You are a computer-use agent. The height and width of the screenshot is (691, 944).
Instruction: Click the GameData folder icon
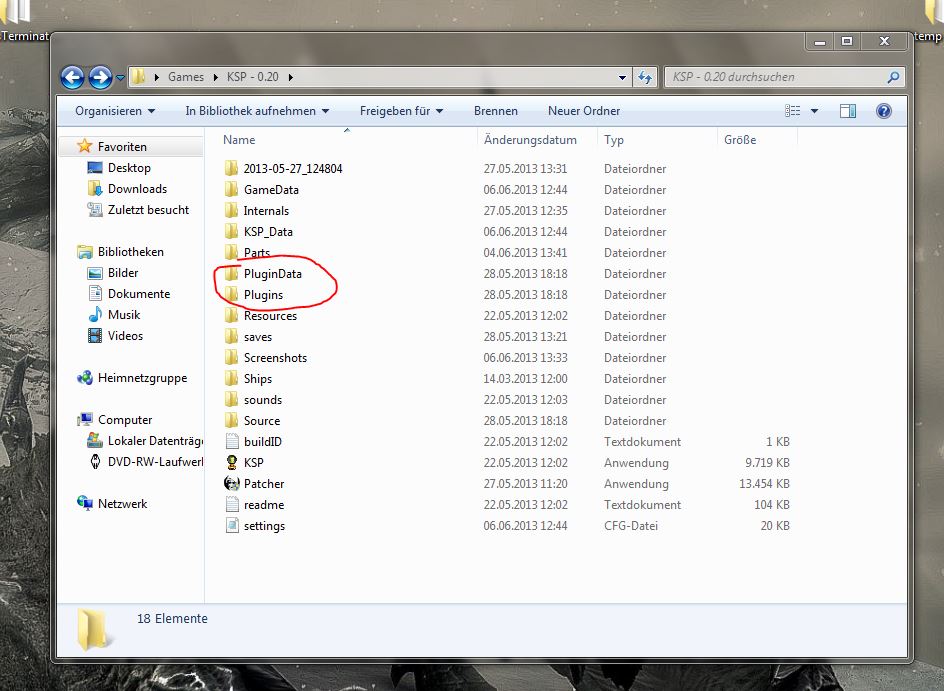click(x=231, y=190)
